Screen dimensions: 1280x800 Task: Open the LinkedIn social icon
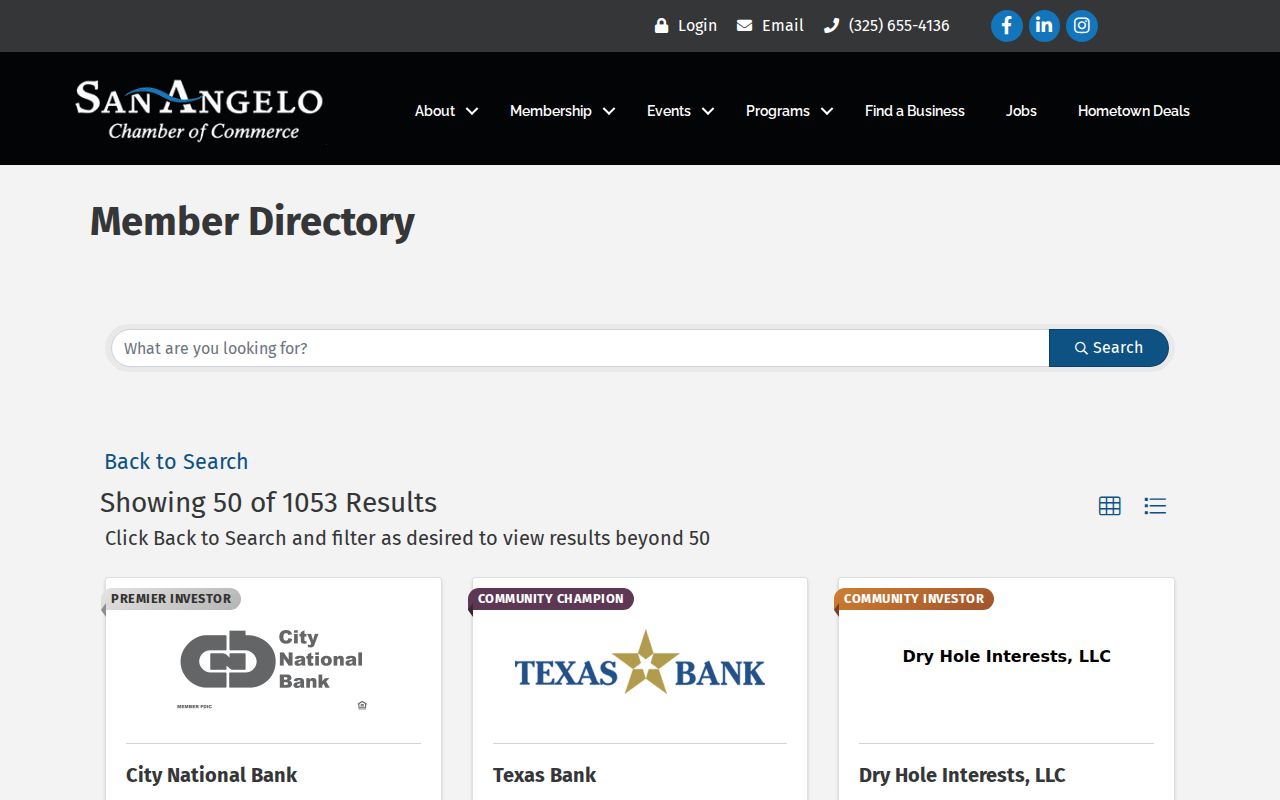(1044, 26)
